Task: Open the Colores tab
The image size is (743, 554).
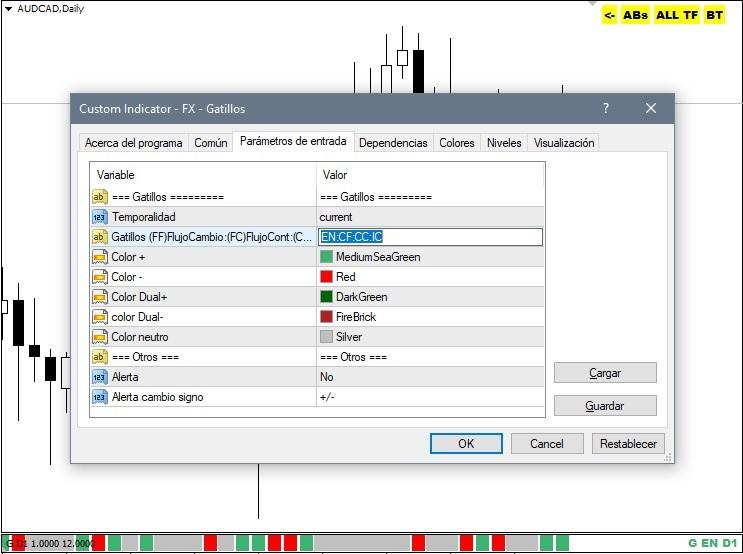Action: (x=457, y=143)
